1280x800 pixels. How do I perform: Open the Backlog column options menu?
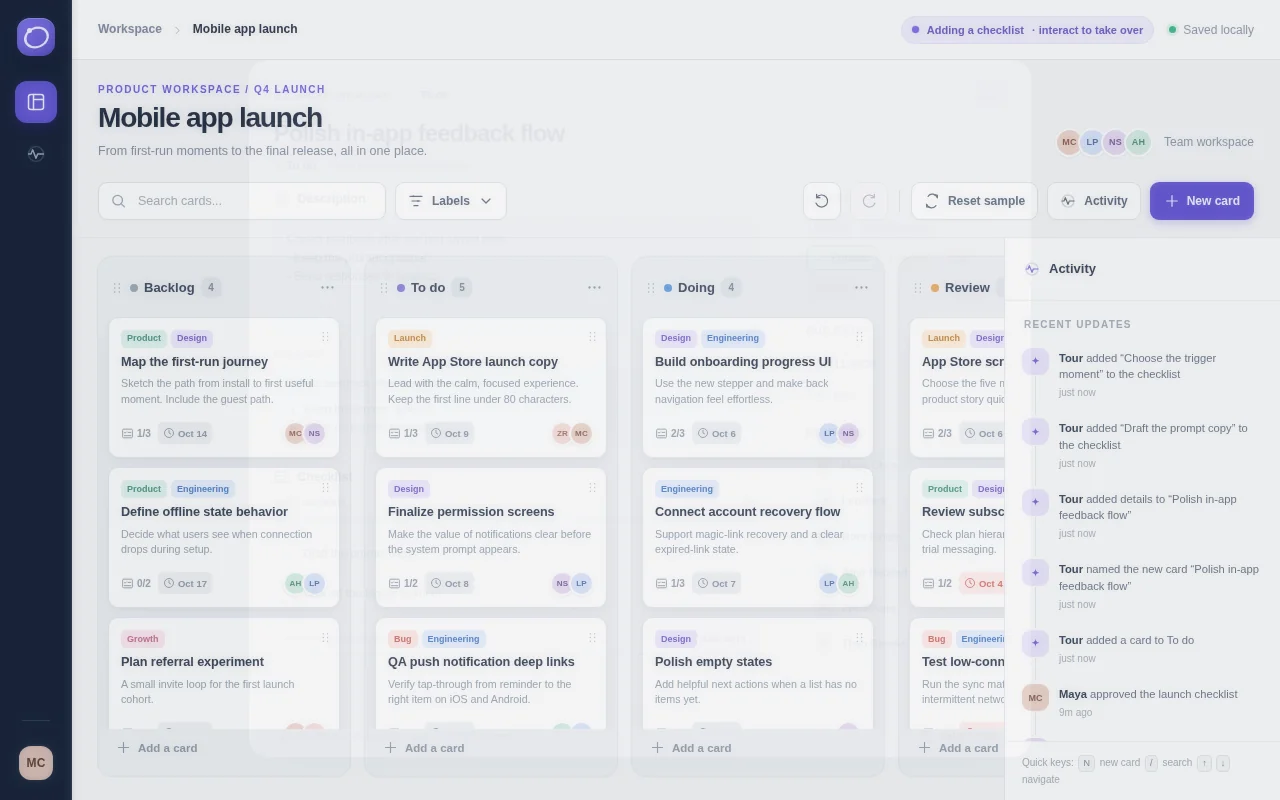[x=327, y=288]
